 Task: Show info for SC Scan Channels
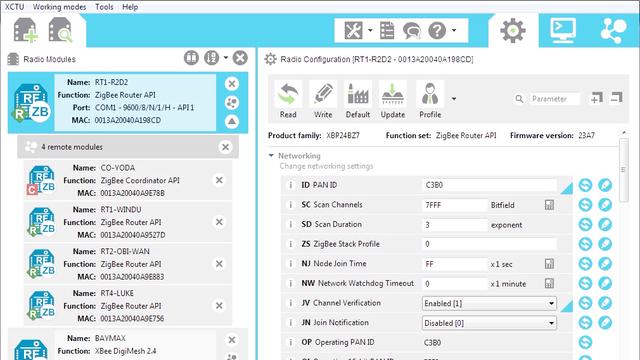[291, 204]
